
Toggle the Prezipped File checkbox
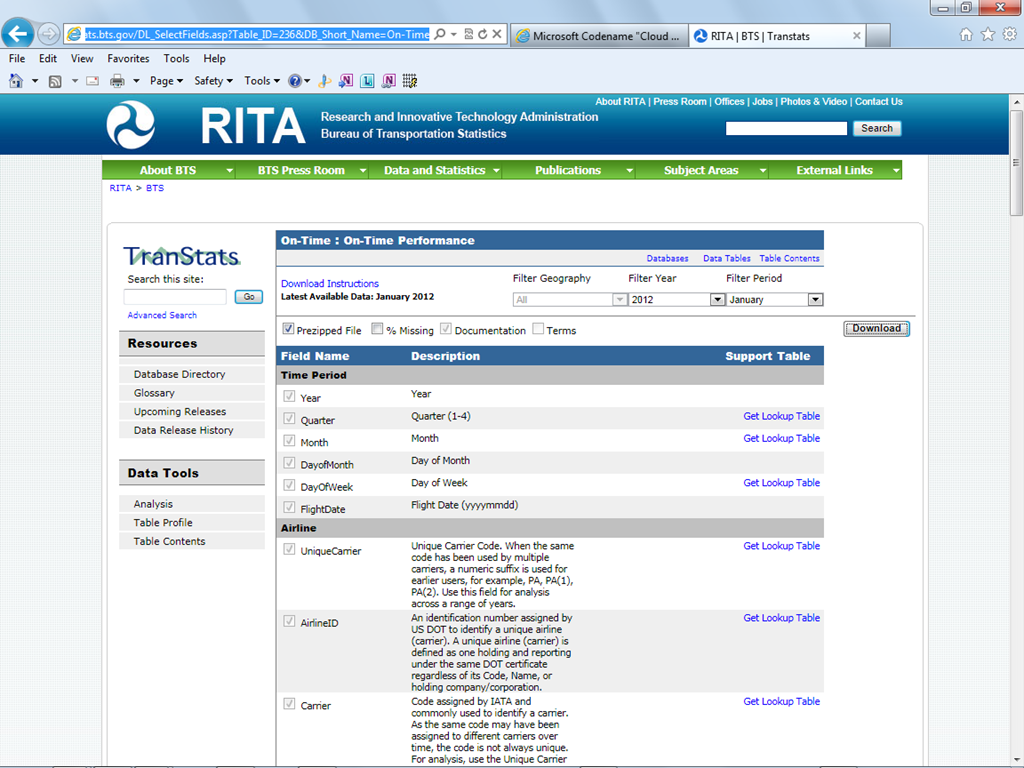click(288, 329)
